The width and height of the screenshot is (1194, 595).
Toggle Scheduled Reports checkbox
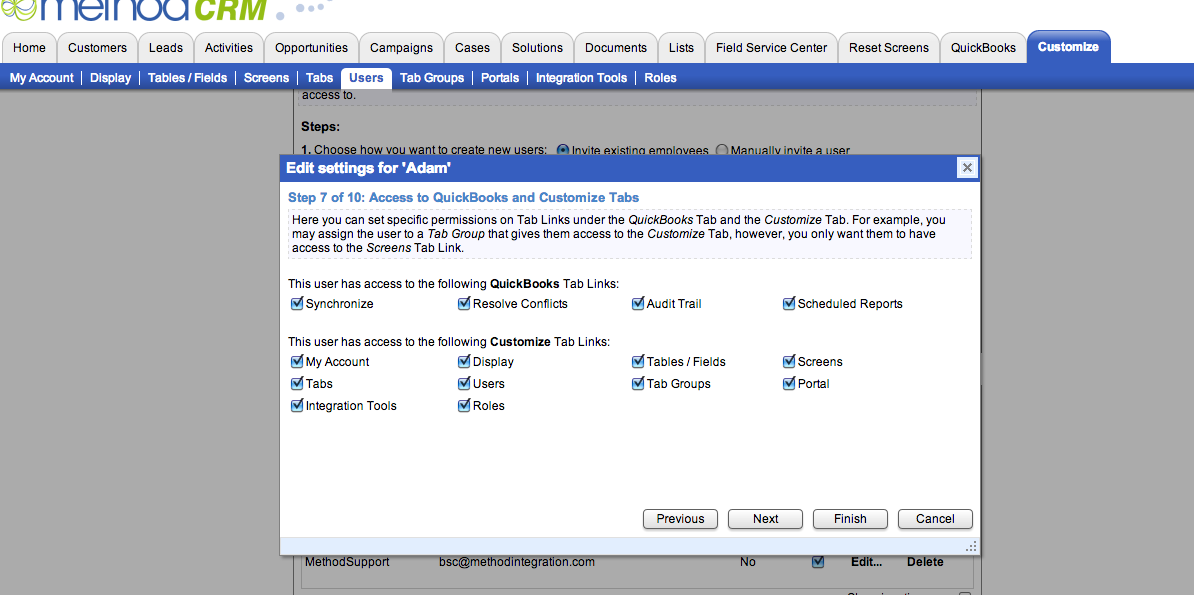pos(789,303)
